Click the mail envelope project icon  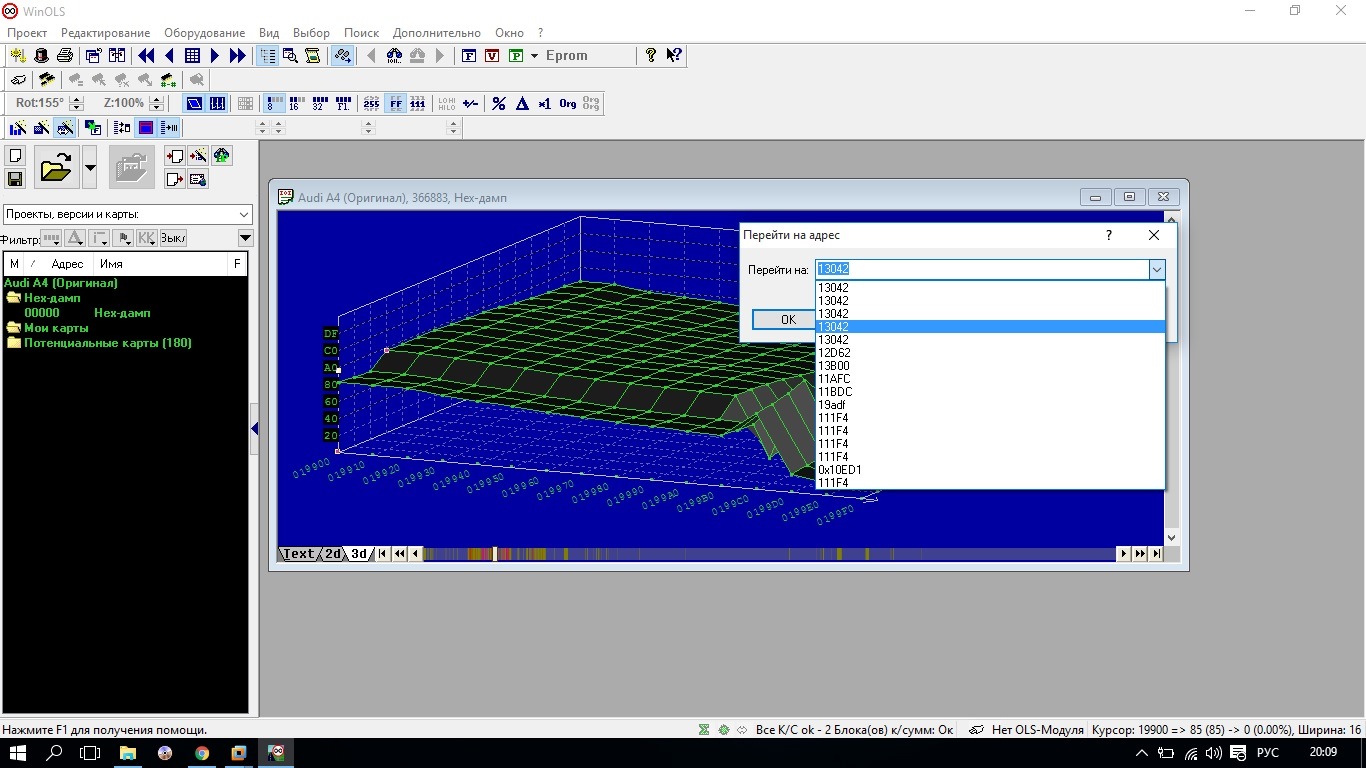(x=198, y=179)
